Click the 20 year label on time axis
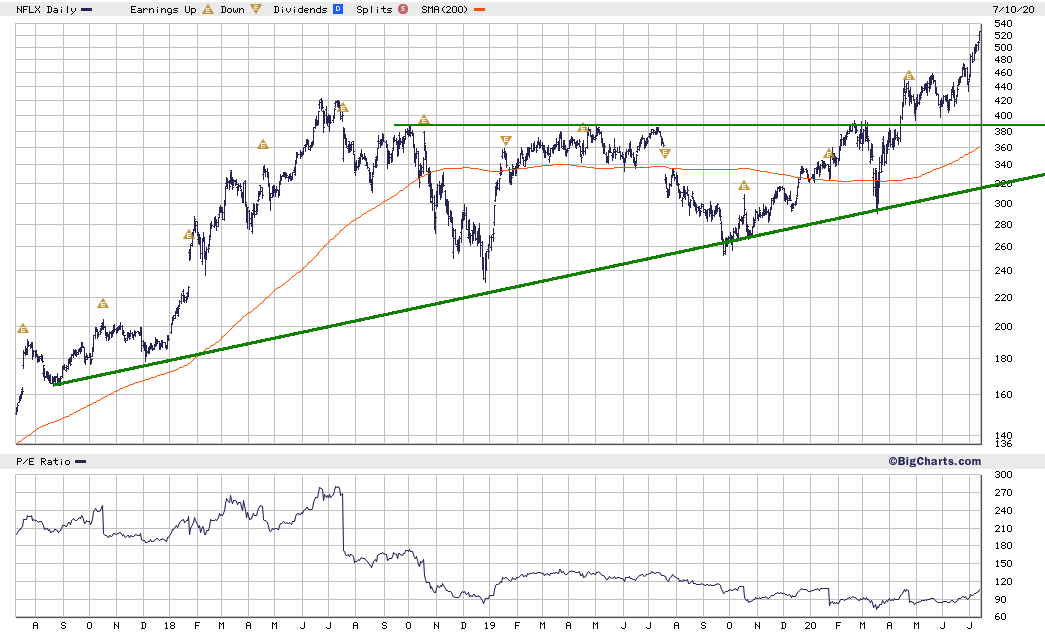 810,626
